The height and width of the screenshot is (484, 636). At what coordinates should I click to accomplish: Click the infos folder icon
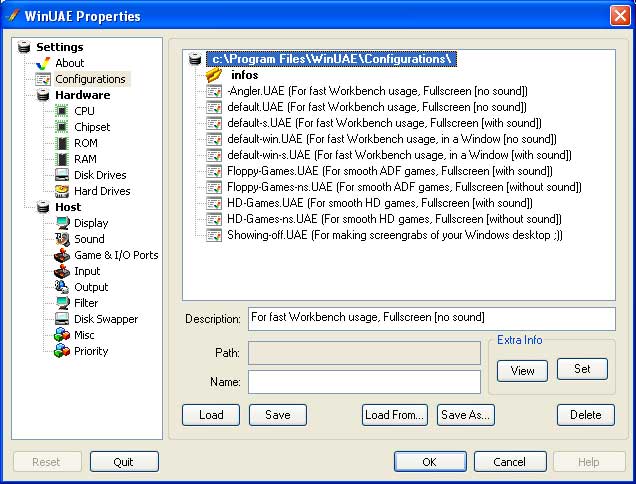[x=214, y=75]
